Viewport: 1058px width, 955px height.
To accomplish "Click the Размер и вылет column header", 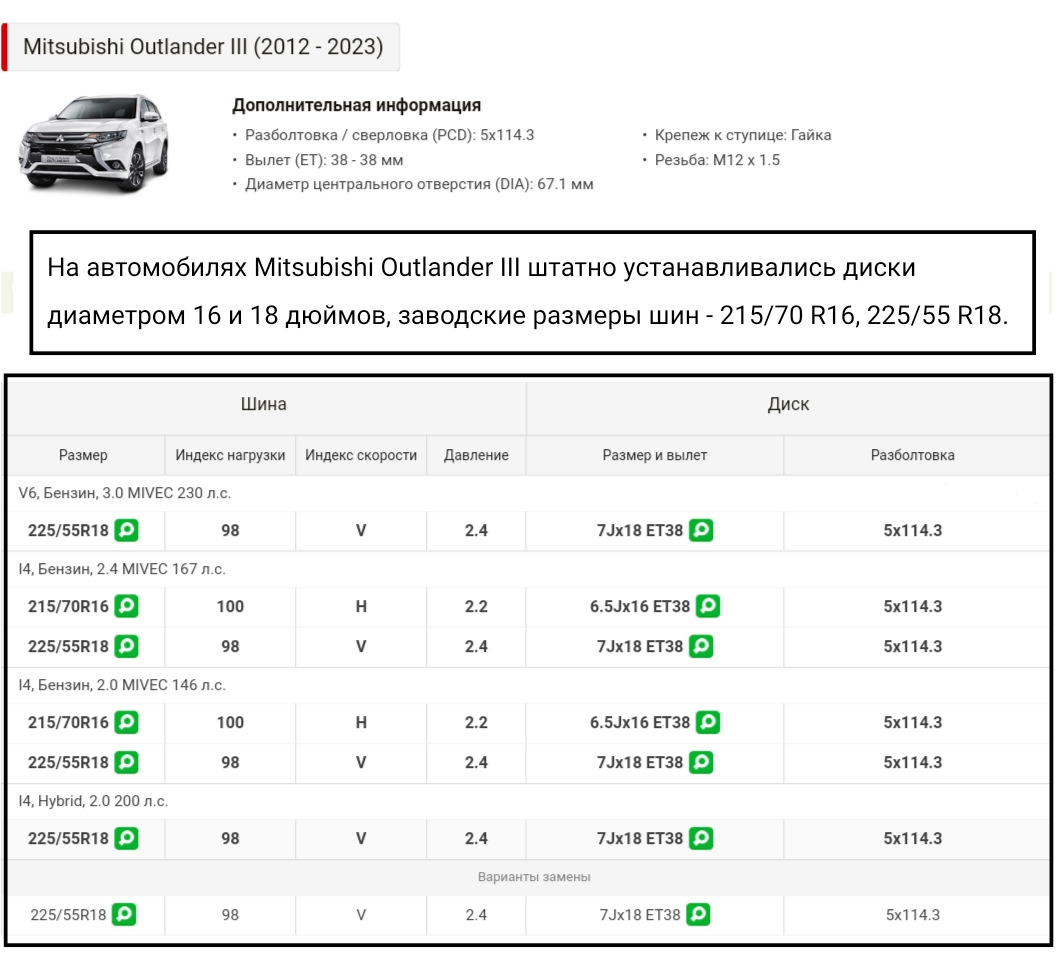I will (655, 455).
